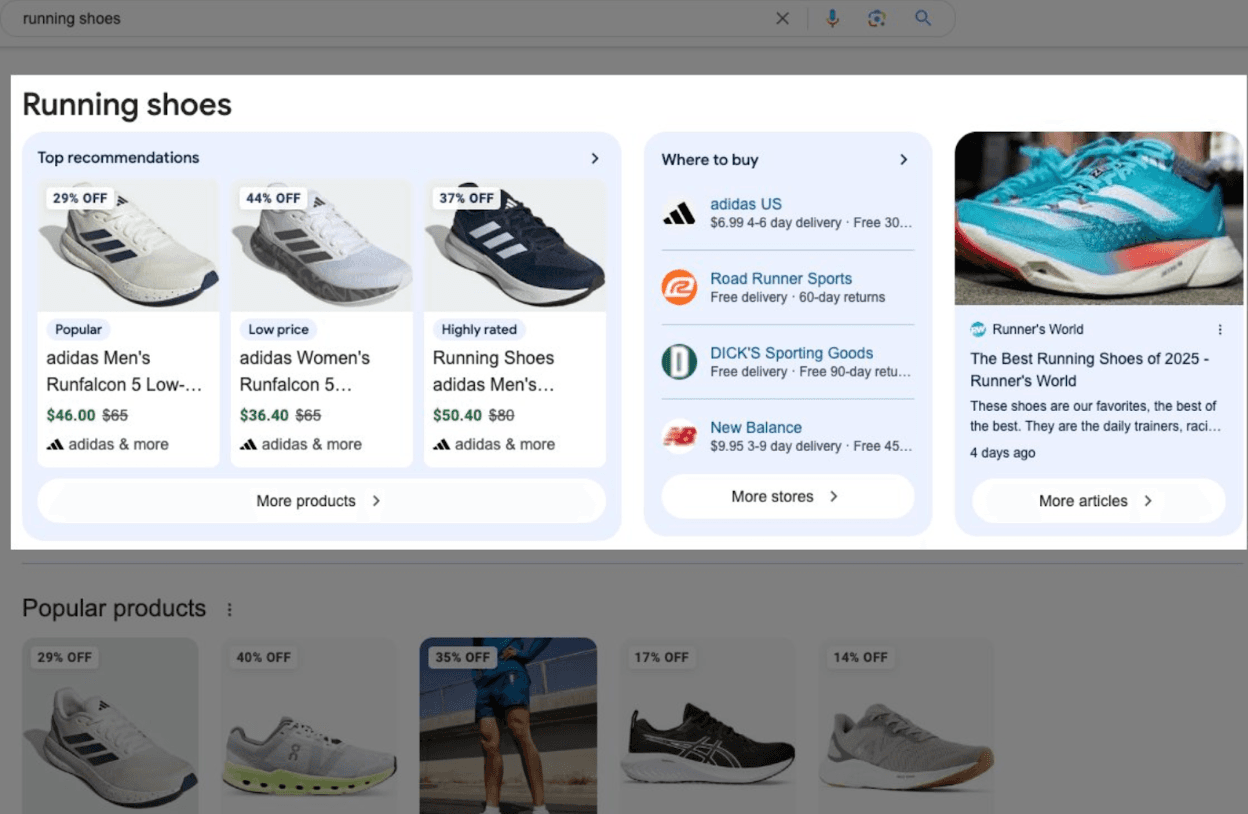Click the Low price tag

[x=278, y=329]
